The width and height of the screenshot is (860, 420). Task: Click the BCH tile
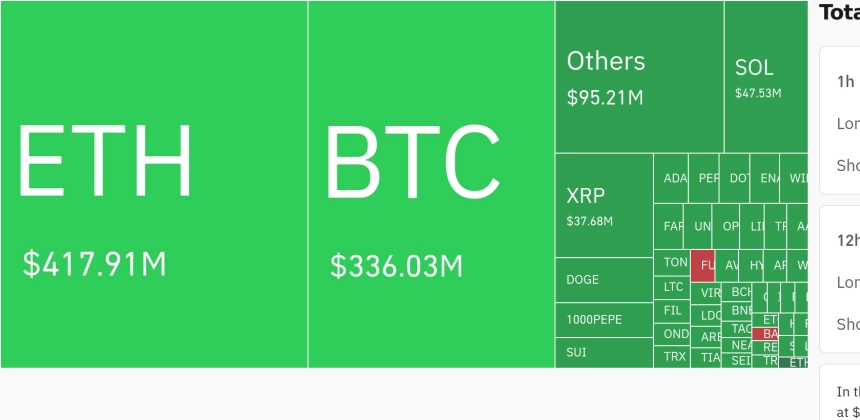pos(737,292)
